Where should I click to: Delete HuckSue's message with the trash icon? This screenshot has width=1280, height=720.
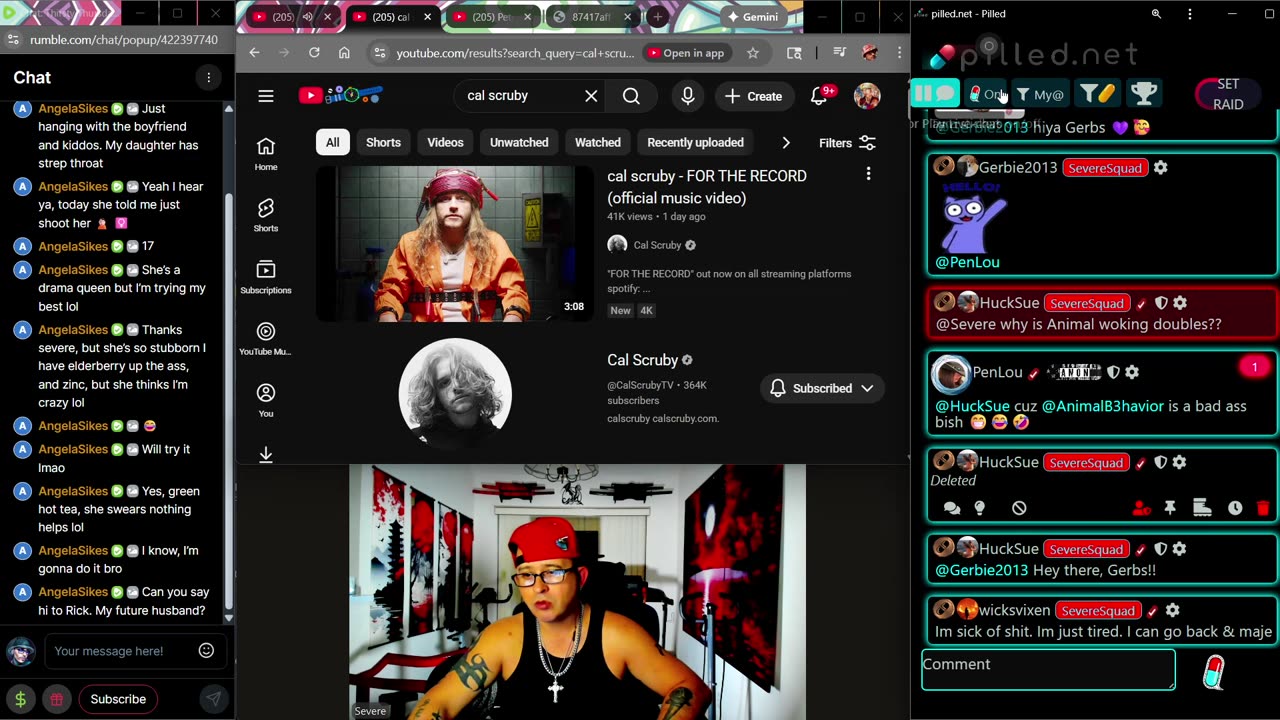1262,508
